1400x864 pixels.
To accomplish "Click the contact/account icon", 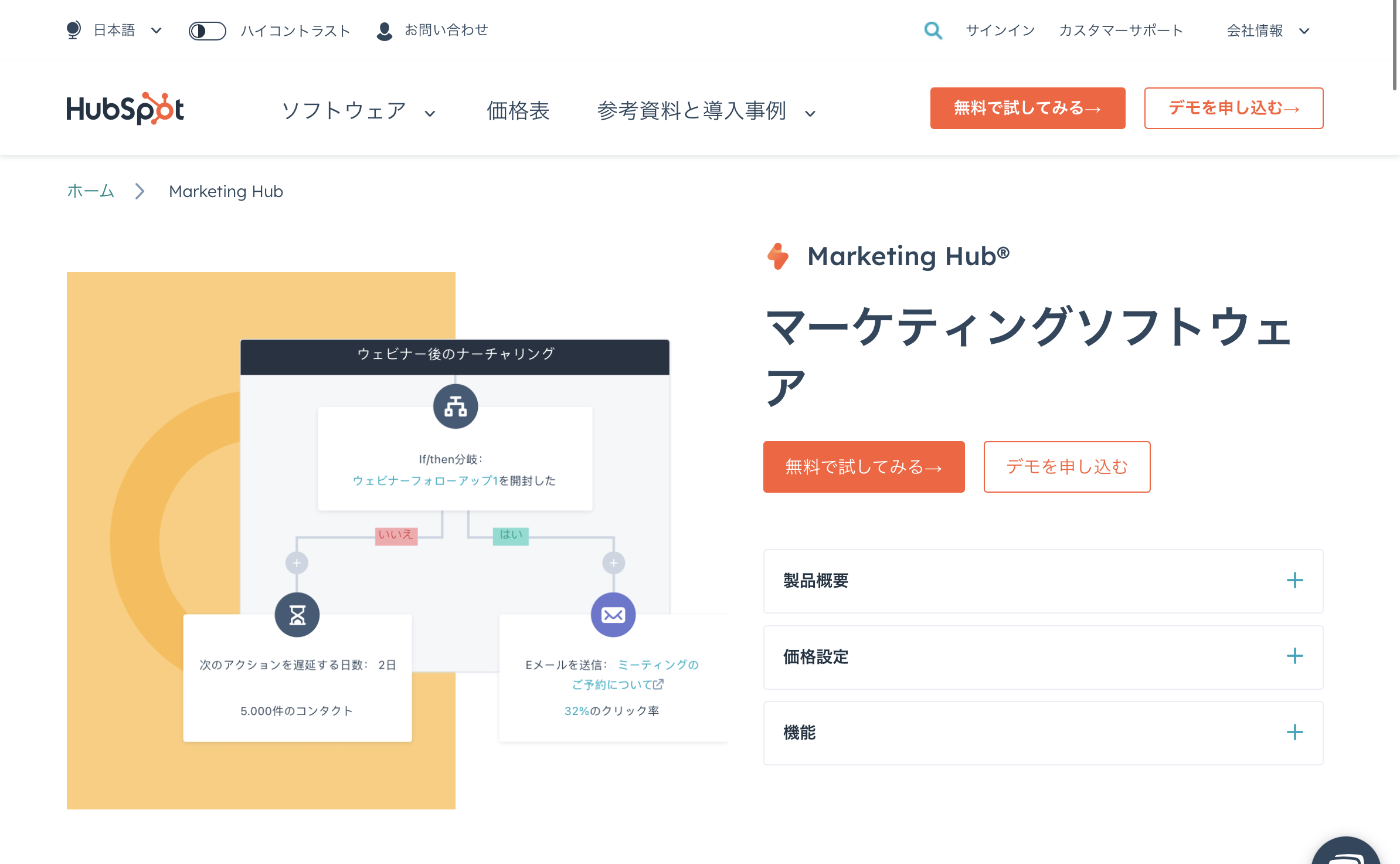I will coord(383,31).
